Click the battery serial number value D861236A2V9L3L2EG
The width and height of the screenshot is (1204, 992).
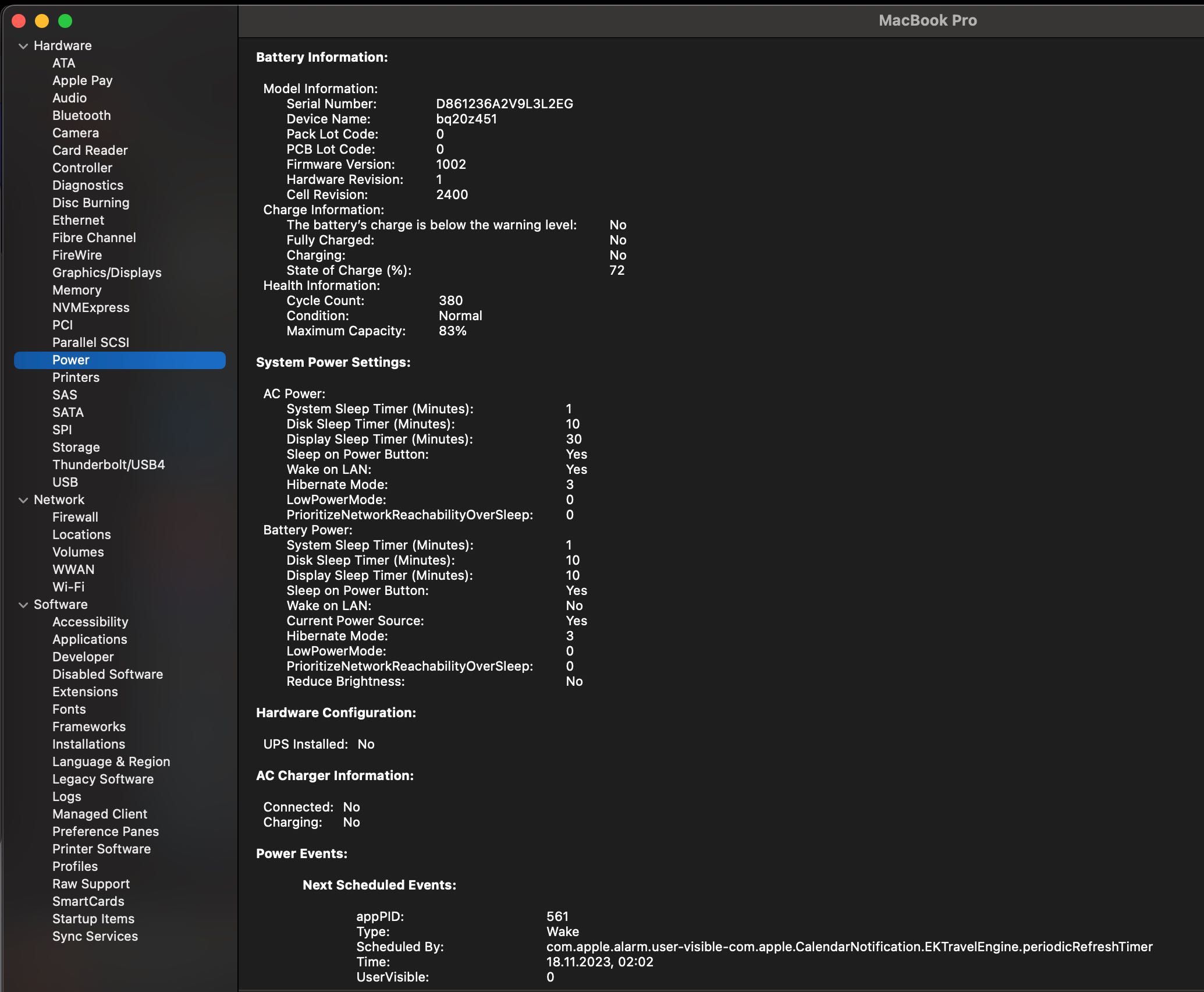[505, 104]
